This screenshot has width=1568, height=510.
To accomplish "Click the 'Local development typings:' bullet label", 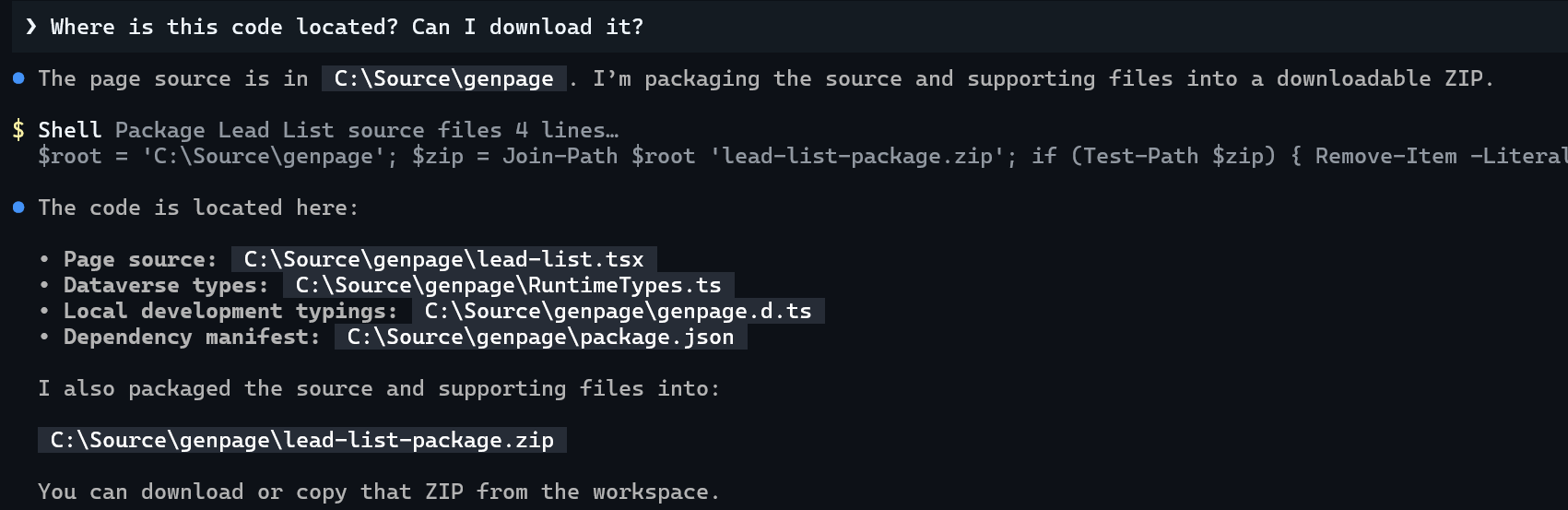I will tap(230, 311).
